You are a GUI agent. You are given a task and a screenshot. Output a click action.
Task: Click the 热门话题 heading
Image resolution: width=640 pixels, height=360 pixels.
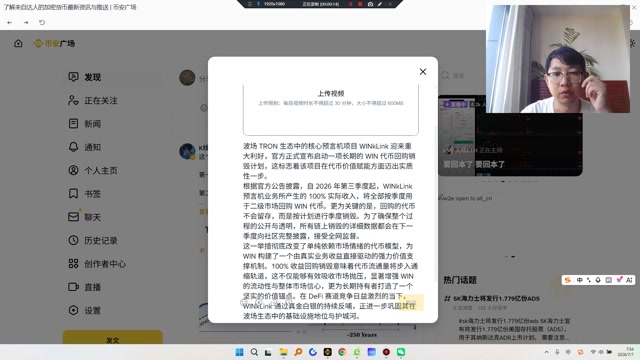(460, 280)
